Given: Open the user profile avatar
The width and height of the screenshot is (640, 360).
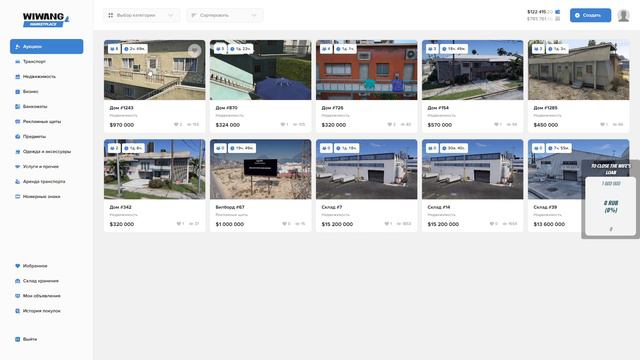Looking at the screenshot, I should tap(623, 15).
